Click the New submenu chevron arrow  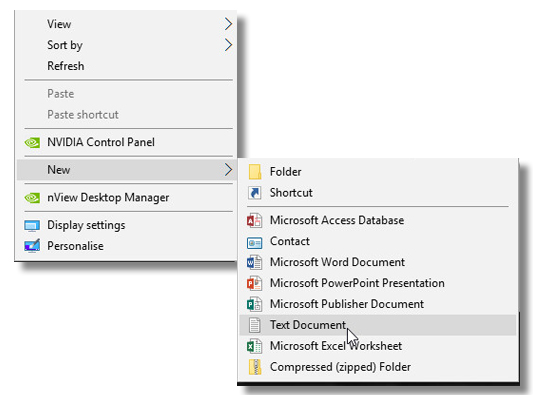tap(228, 170)
